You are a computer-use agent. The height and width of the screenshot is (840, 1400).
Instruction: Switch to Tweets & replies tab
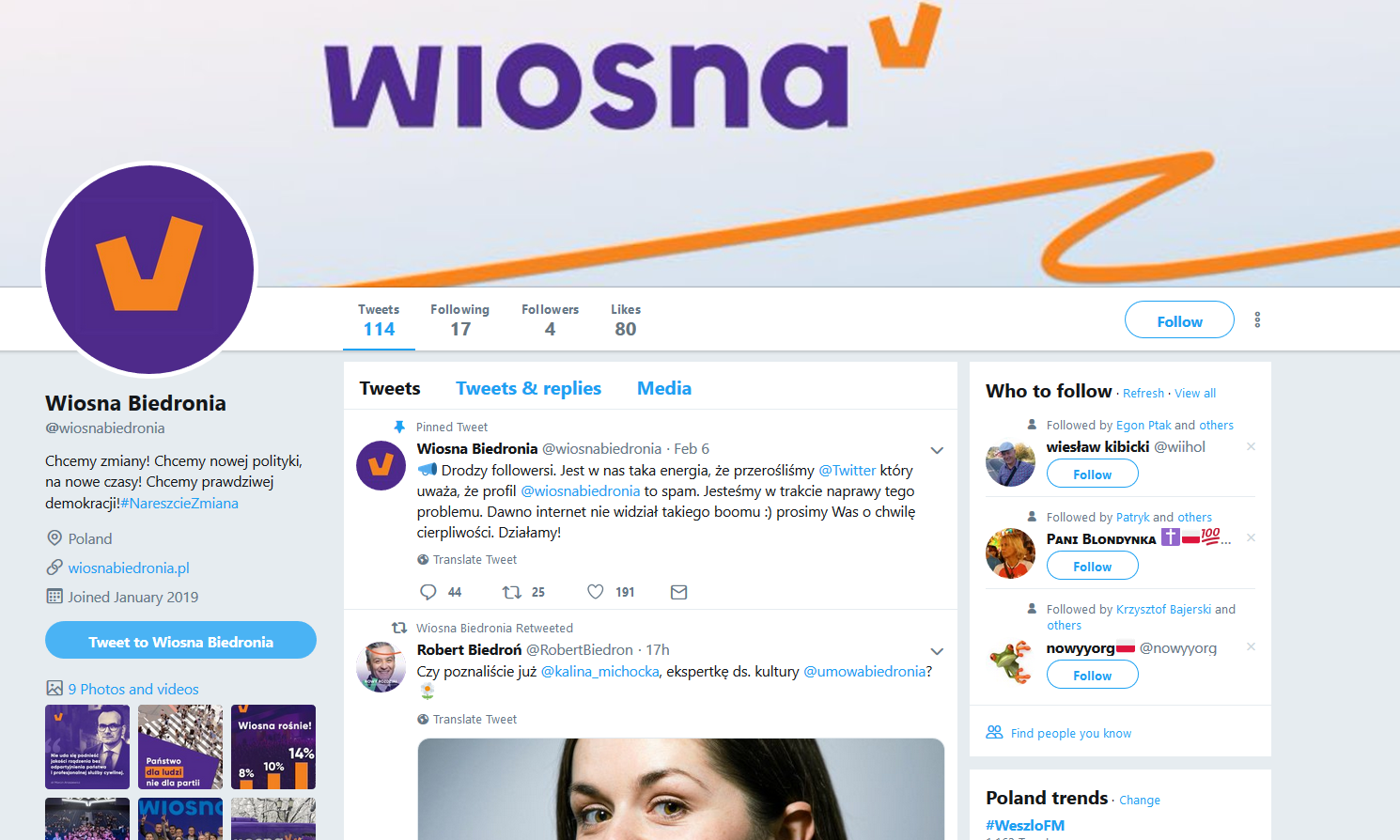[x=528, y=388]
